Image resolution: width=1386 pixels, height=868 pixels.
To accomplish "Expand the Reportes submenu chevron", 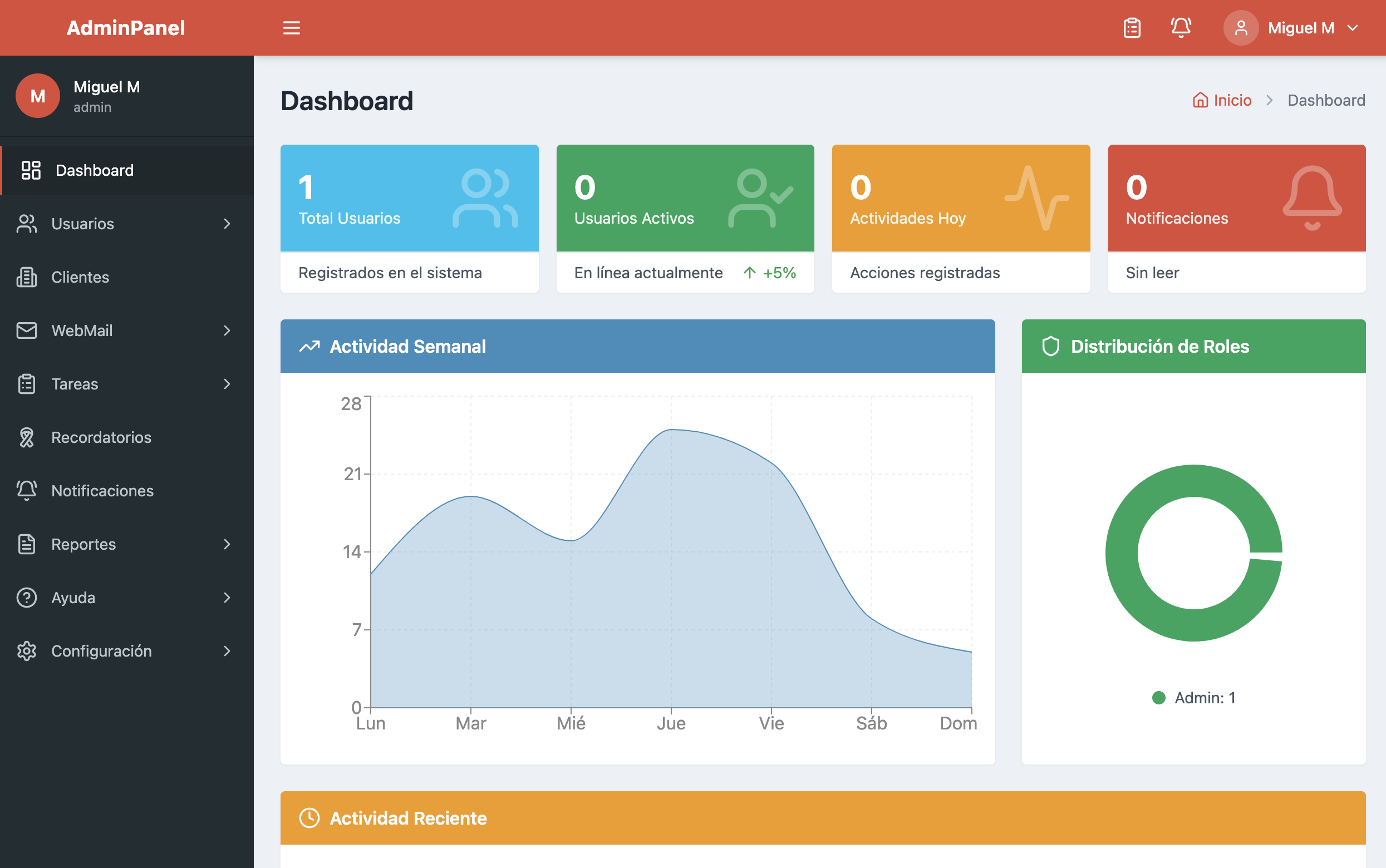I will coord(227,544).
